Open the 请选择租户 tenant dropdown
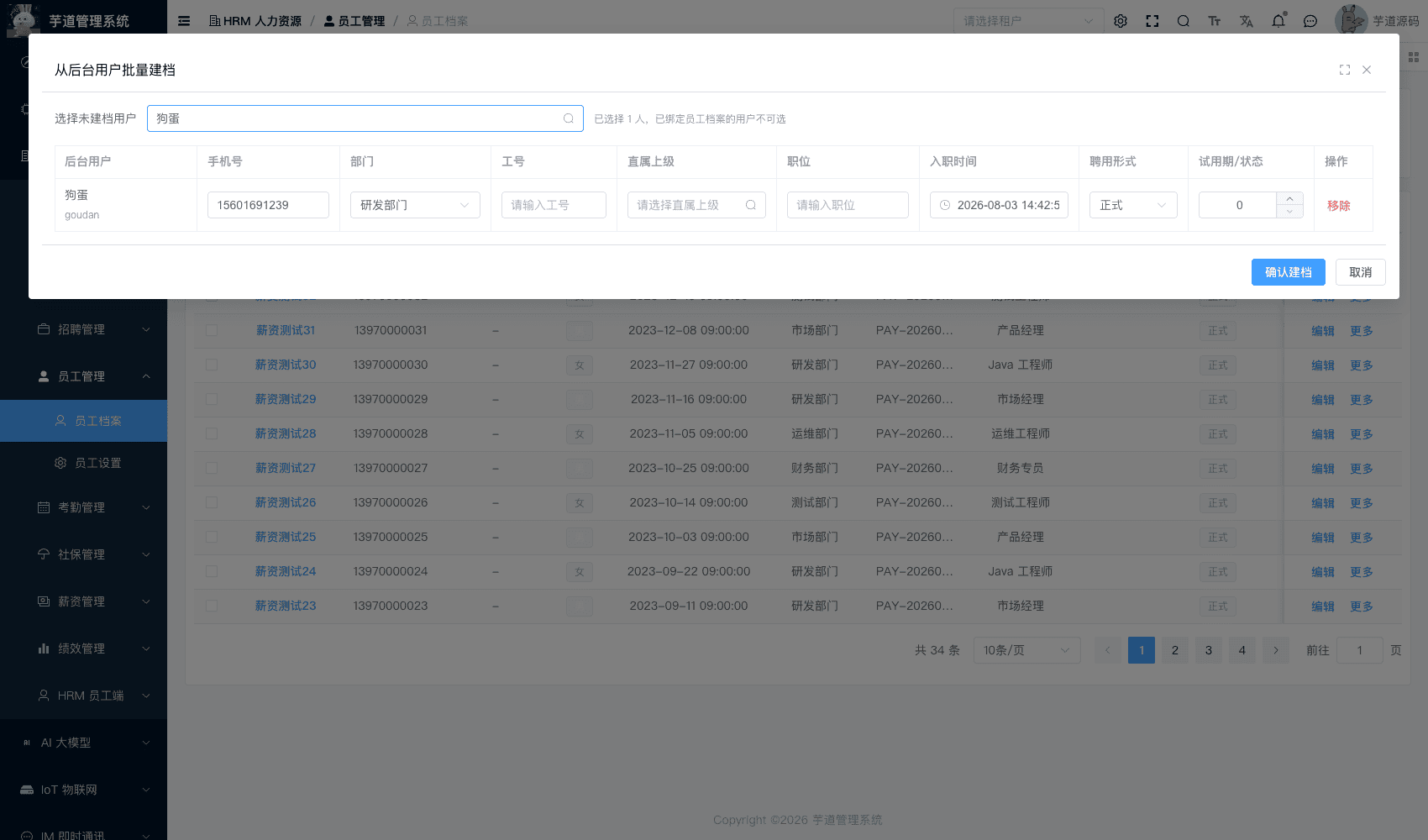The width and height of the screenshot is (1428, 840). tap(1028, 21)
